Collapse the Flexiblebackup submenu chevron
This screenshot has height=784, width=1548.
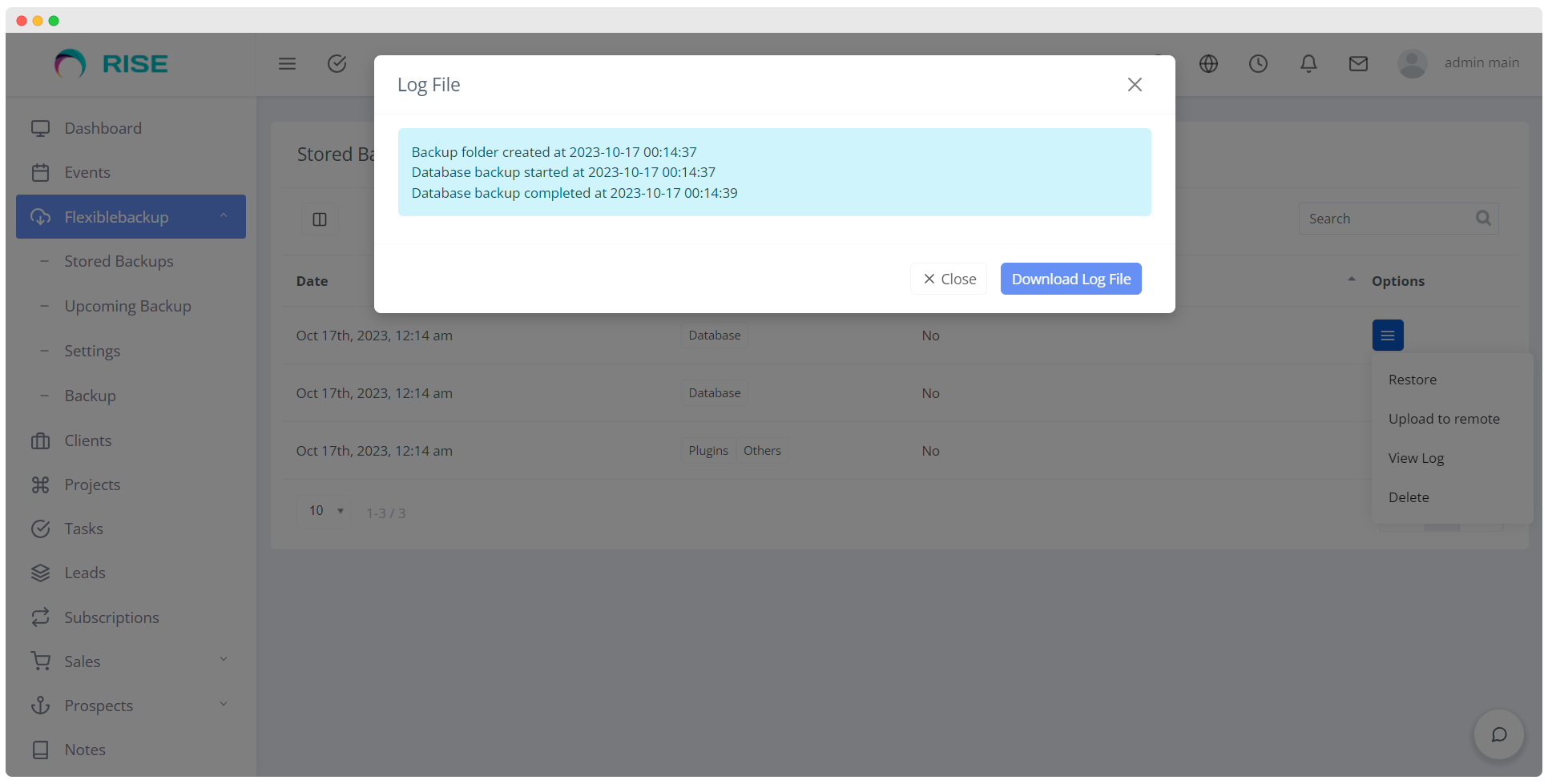coord(223,216)
